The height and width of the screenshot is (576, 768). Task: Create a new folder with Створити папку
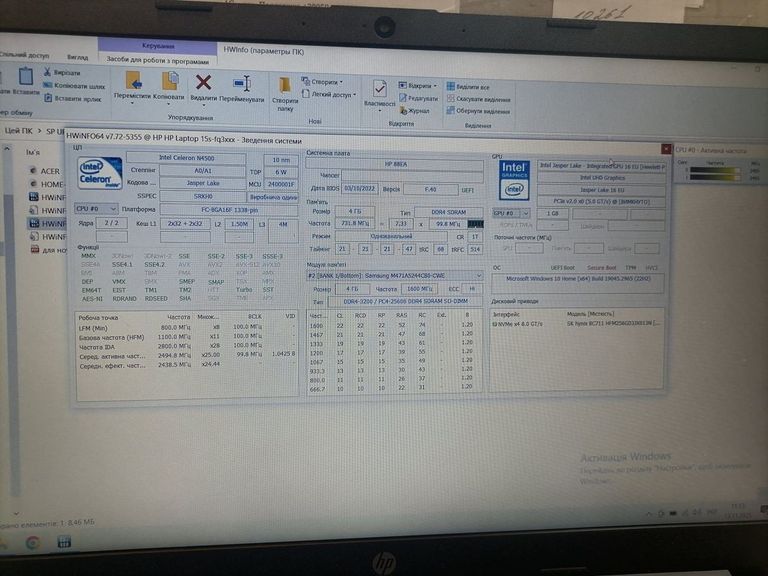285,90
